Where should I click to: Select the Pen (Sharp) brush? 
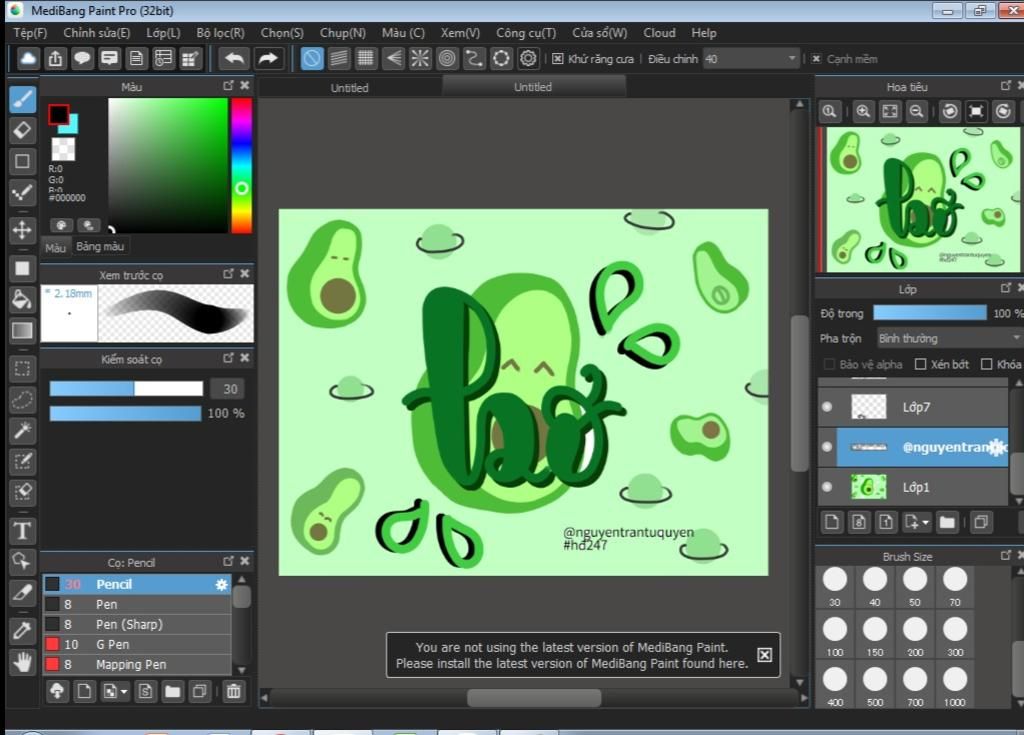[x=137, y=624]
